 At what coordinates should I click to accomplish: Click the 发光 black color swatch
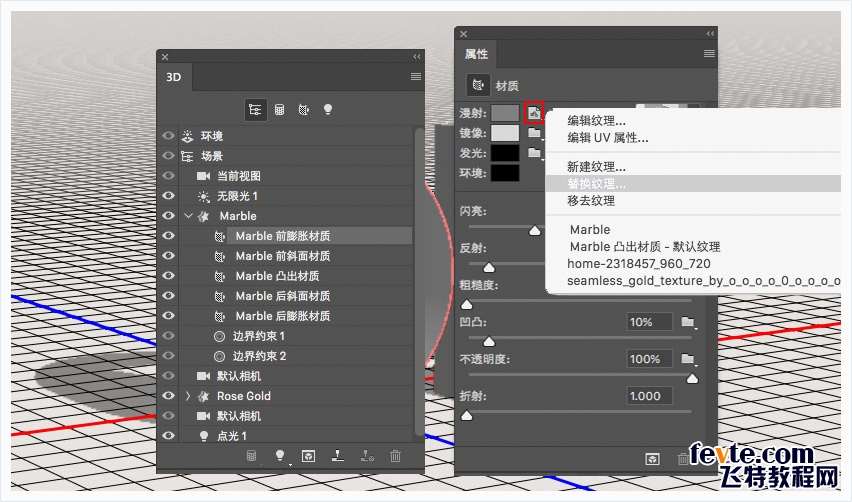click(505, 153)
